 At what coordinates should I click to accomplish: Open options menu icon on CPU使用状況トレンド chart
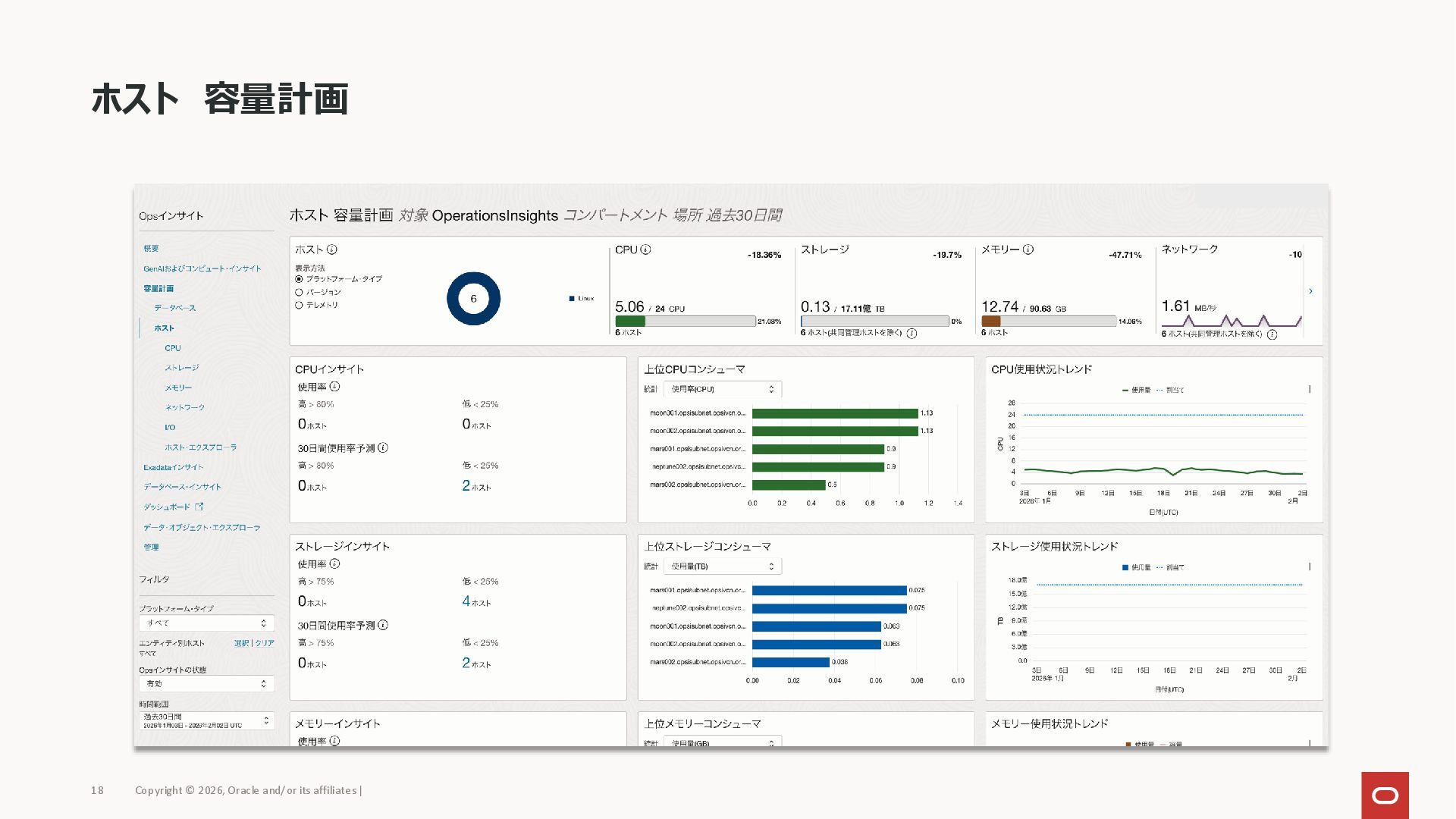point(1310,389)
